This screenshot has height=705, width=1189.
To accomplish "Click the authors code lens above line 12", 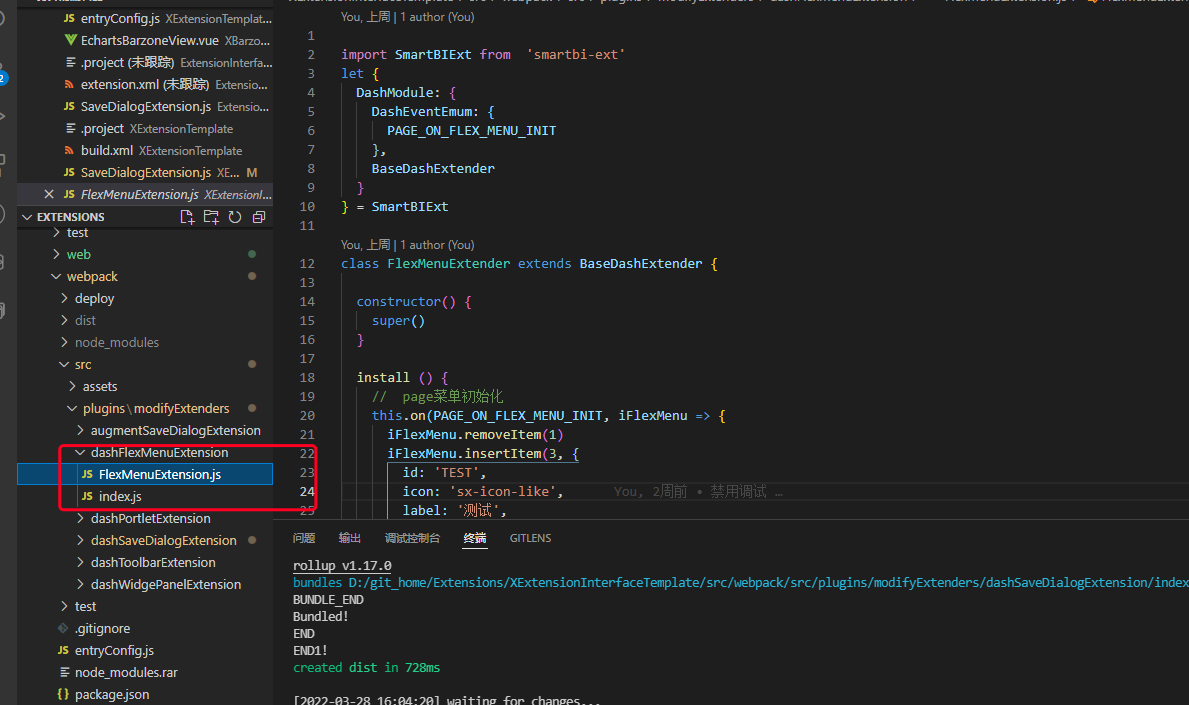I will pos(408,245).
